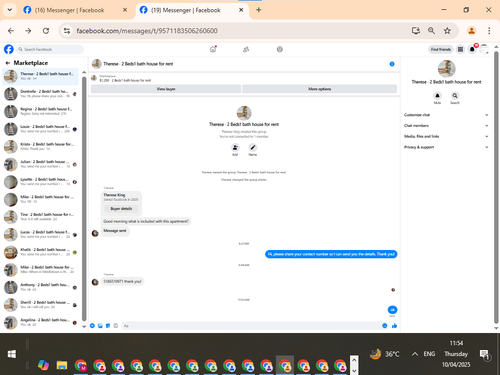The width and height of the screenshot is (500, 375).
Task: Open the notifications bell icon
Action: coord(472,49)
